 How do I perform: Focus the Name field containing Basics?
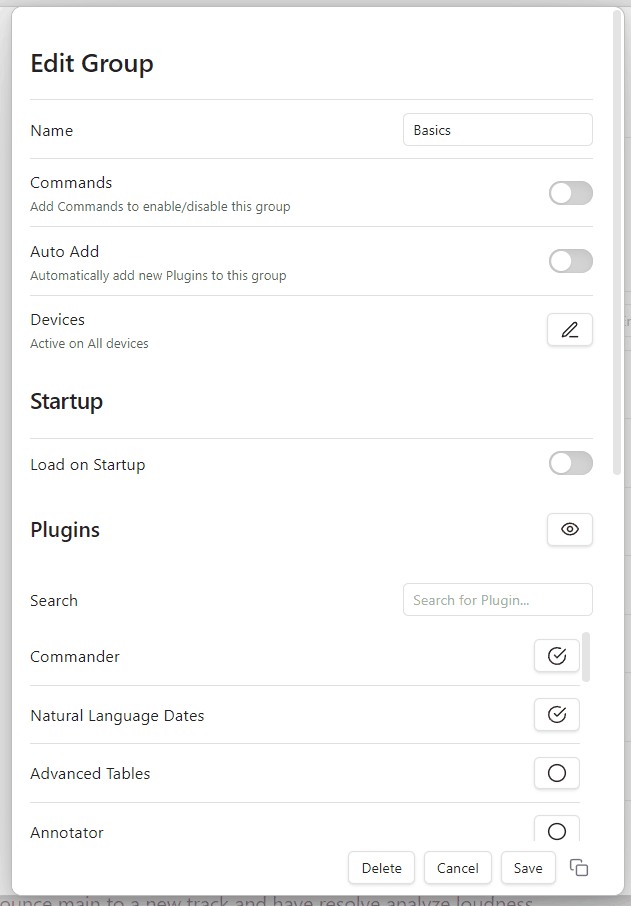click(x=497, y=130)
